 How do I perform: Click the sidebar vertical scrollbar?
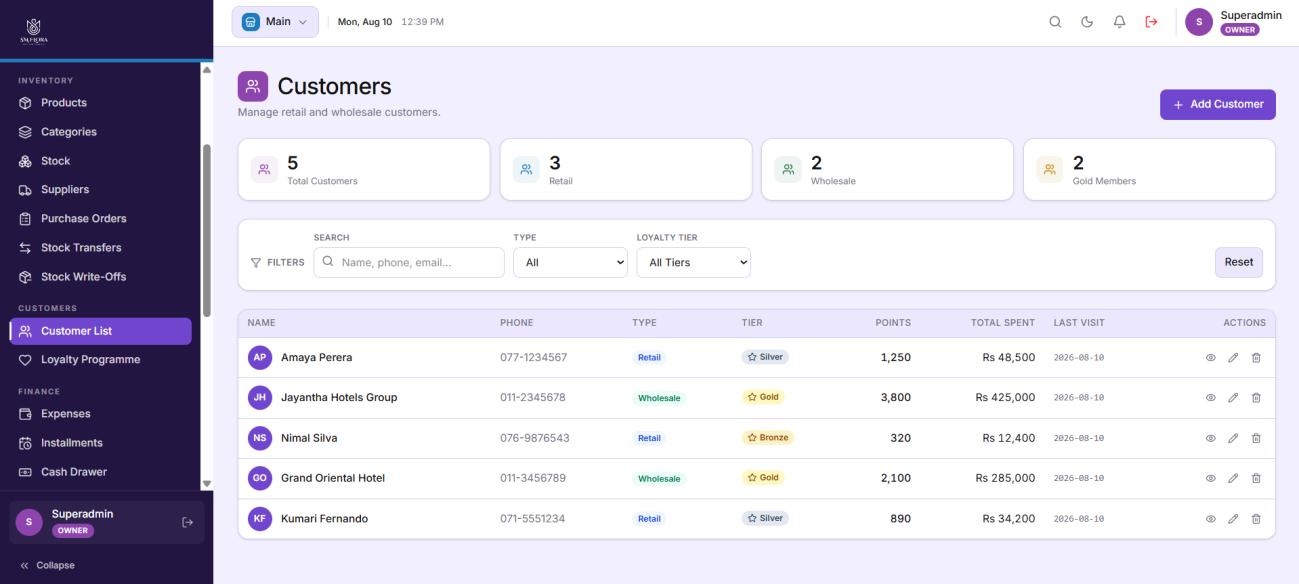(207, 230)
